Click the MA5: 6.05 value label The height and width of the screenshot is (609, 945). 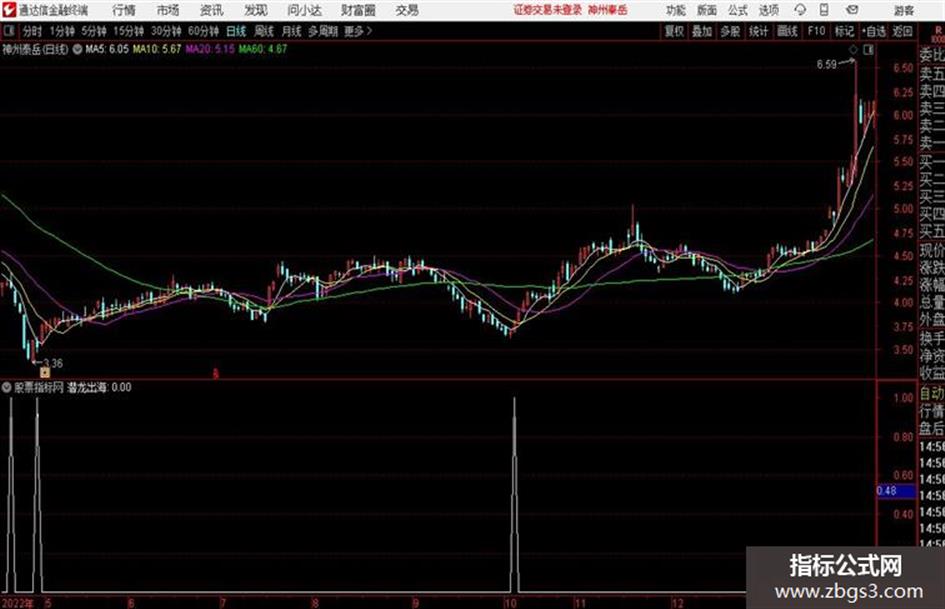pyautogui.click(x=107, y=49)
